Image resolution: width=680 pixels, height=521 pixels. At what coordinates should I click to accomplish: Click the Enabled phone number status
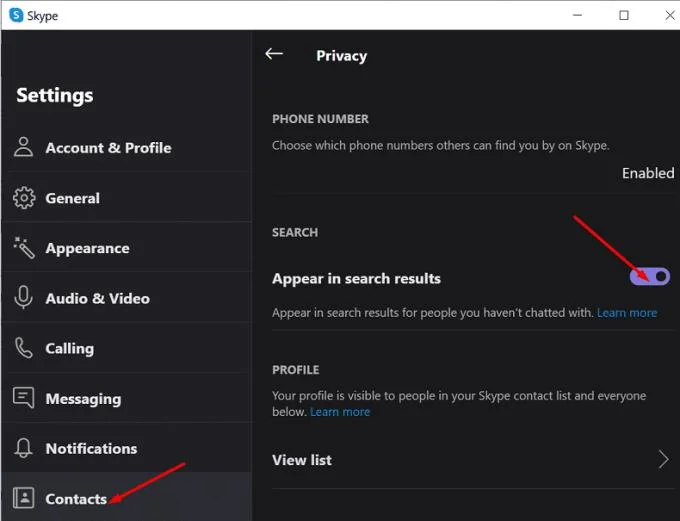(x=648, y=173)
